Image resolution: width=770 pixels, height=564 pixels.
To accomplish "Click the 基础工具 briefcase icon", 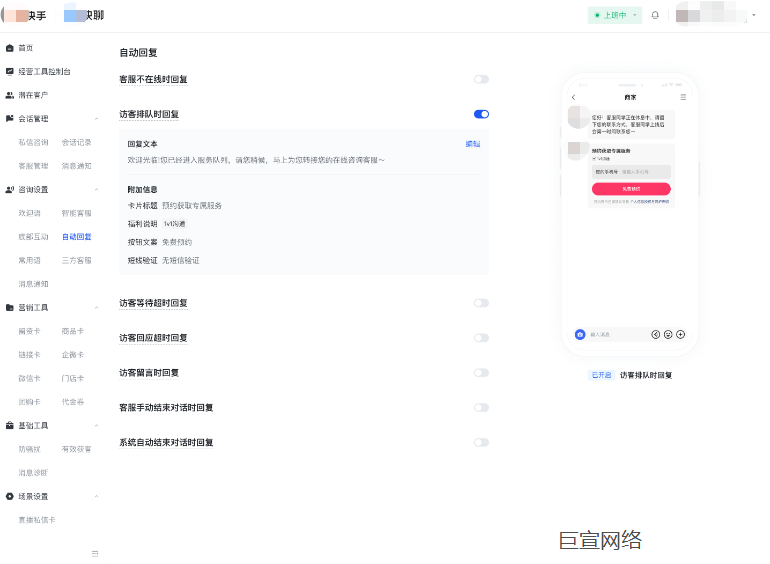I will coord(9,426).
